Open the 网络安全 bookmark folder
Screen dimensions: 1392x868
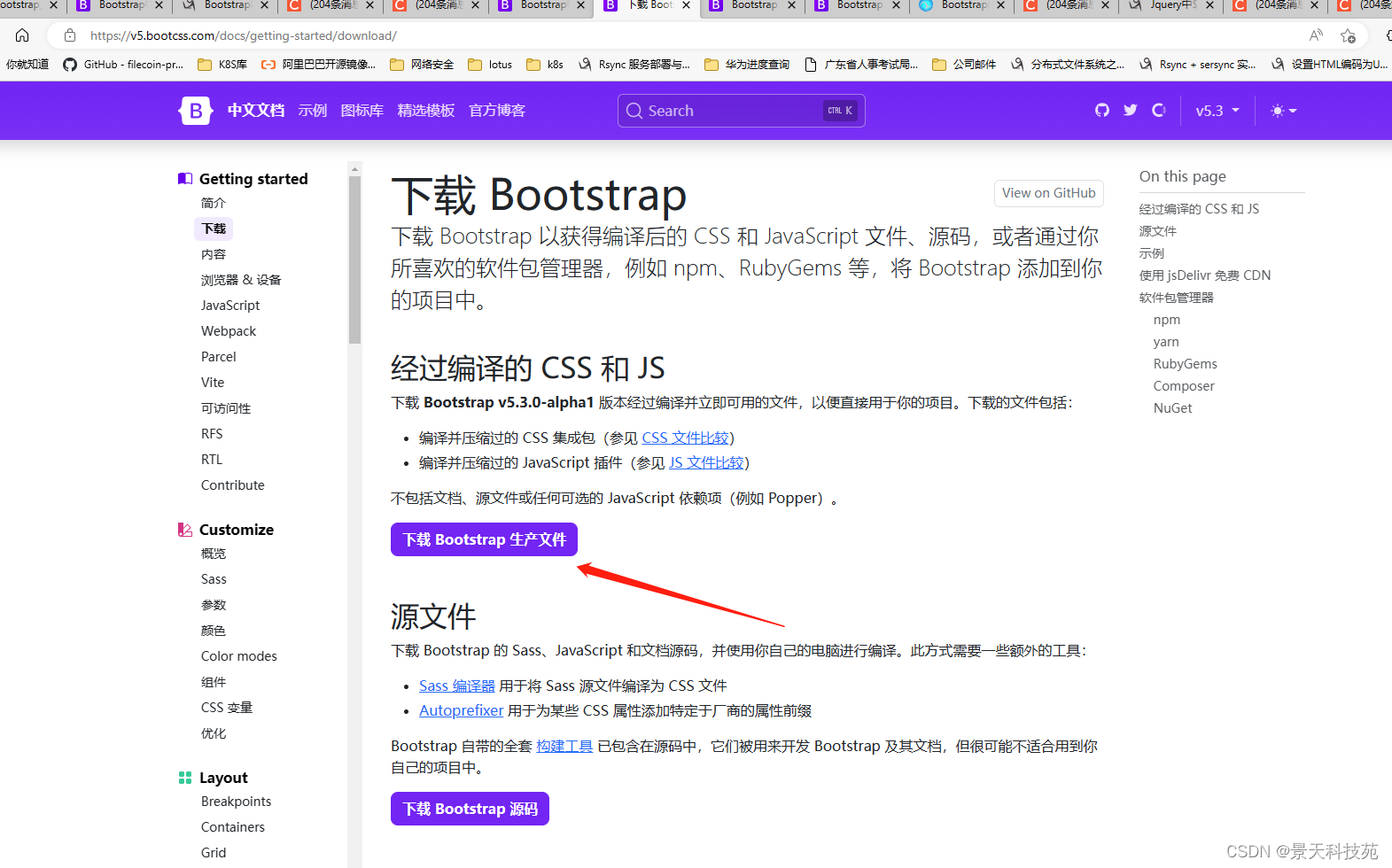(422, 65)
